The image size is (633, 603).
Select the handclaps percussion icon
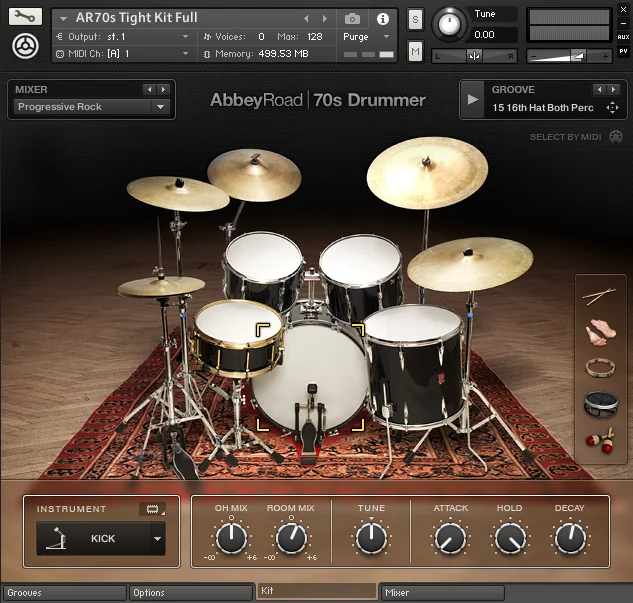pyautogui.click(x=600, y=332)
